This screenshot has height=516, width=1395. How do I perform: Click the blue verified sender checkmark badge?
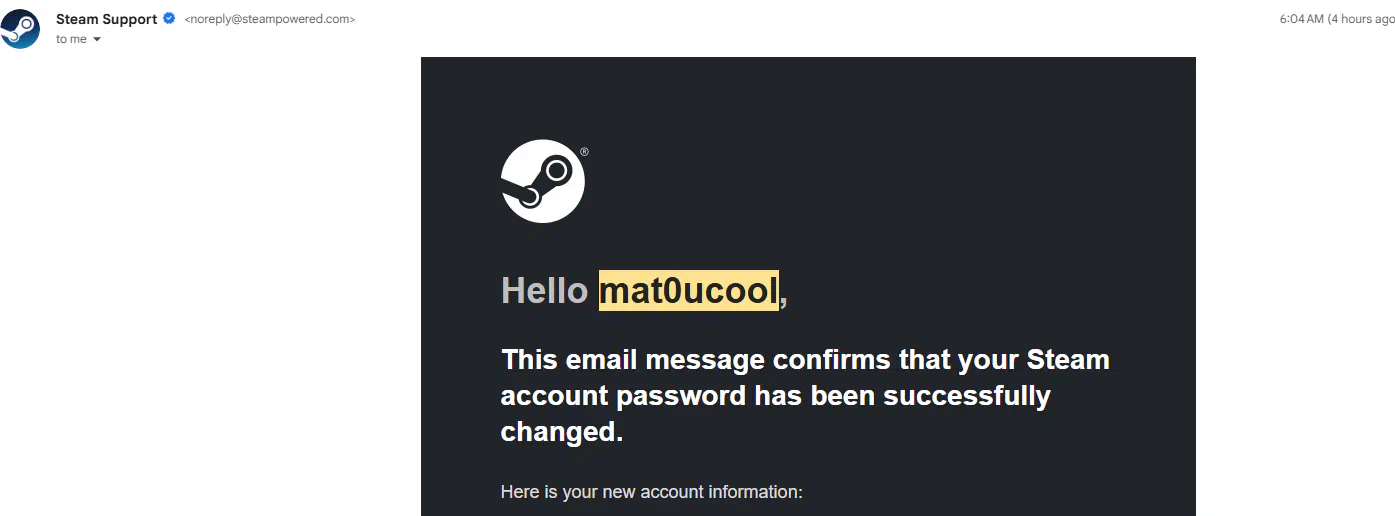[x=169, y=19]
